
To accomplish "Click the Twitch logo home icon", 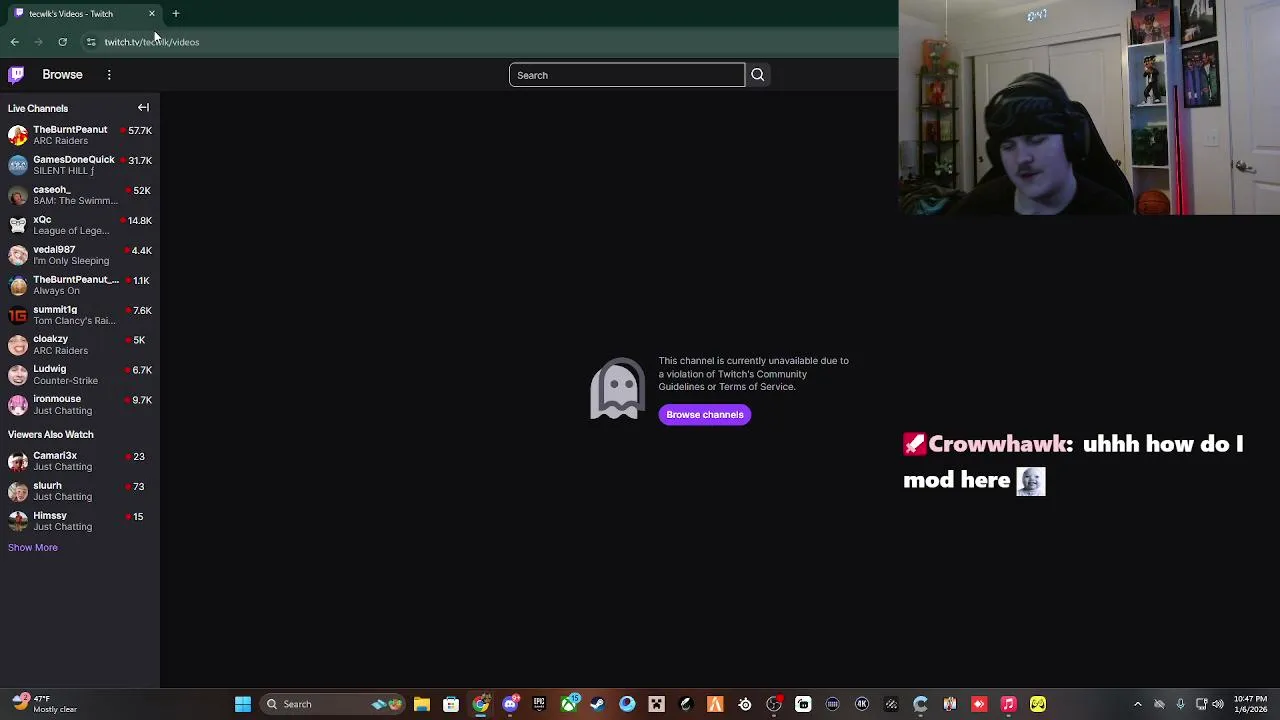I will tap(16, 75).
